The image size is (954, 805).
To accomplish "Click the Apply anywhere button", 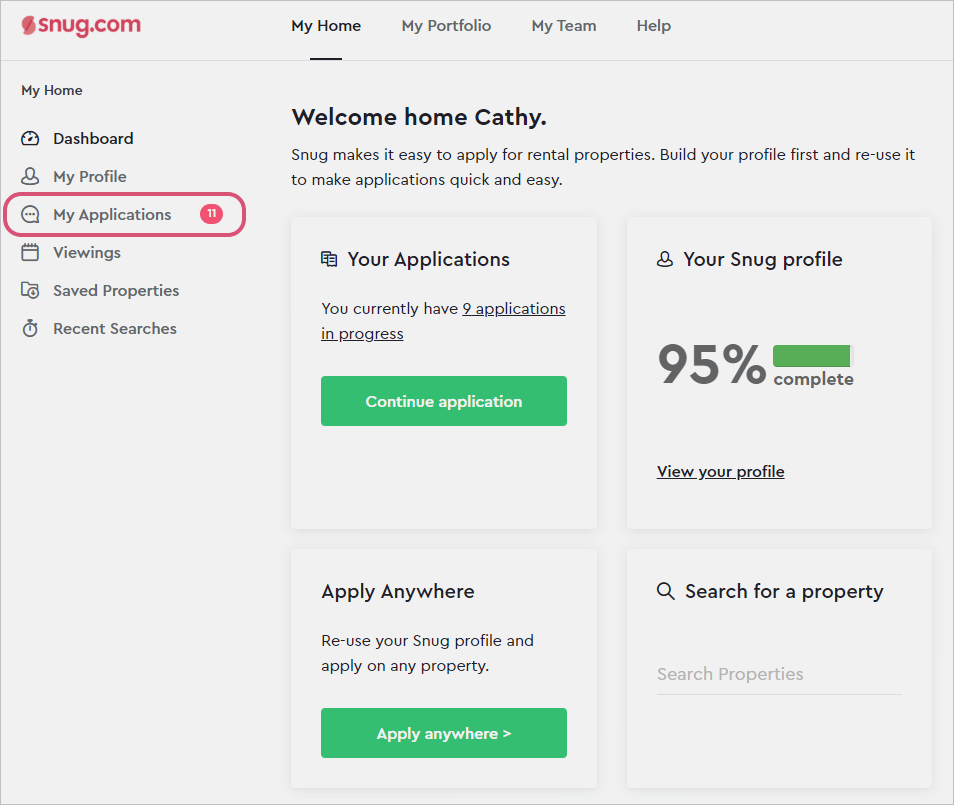I will 444,733.
